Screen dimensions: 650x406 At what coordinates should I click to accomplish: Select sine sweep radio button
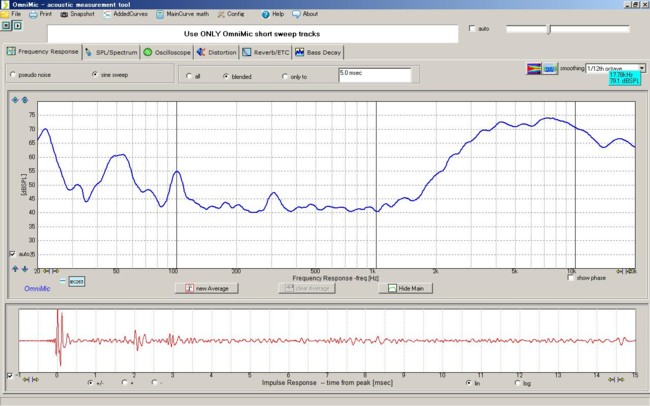tap(95, 74)
